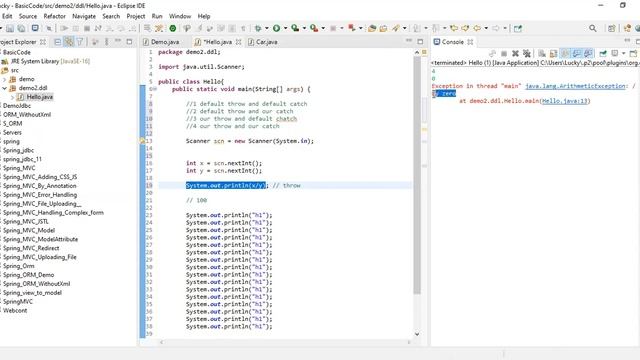Minimize the editor area

coord(409,40)
